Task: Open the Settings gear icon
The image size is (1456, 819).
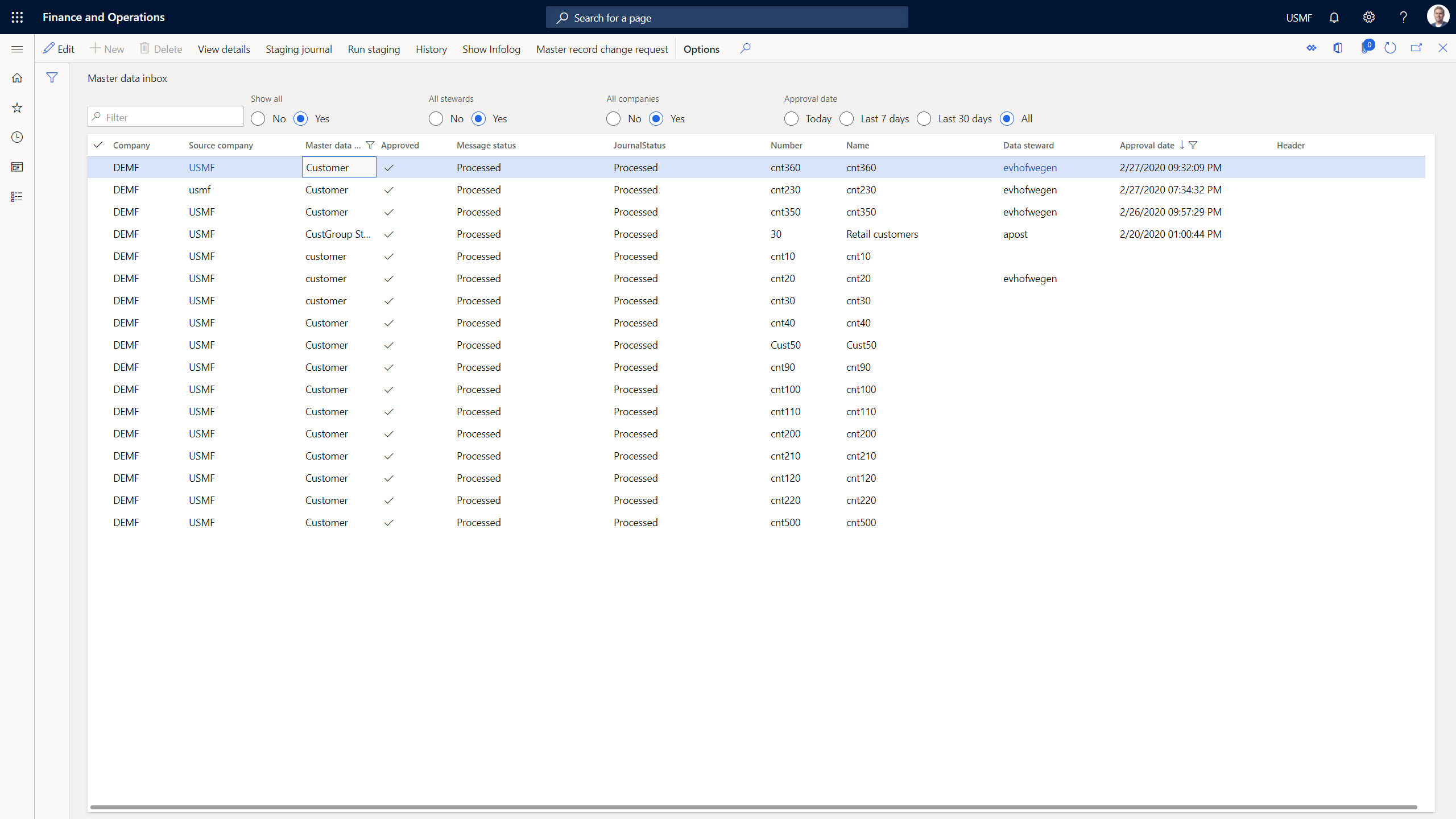Action: click(x=1368, y=17)
